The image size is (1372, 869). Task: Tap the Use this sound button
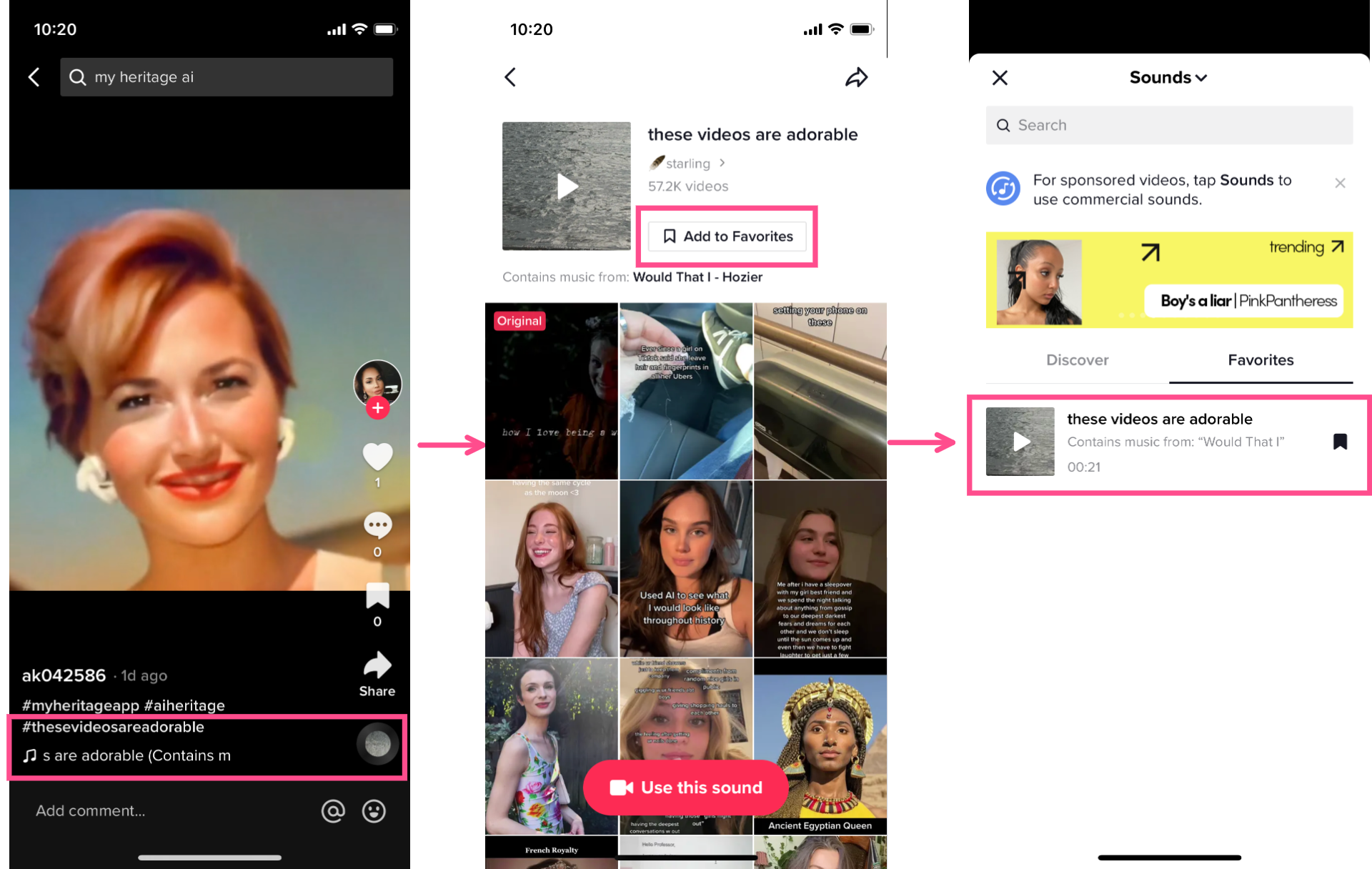click(685, 788)
